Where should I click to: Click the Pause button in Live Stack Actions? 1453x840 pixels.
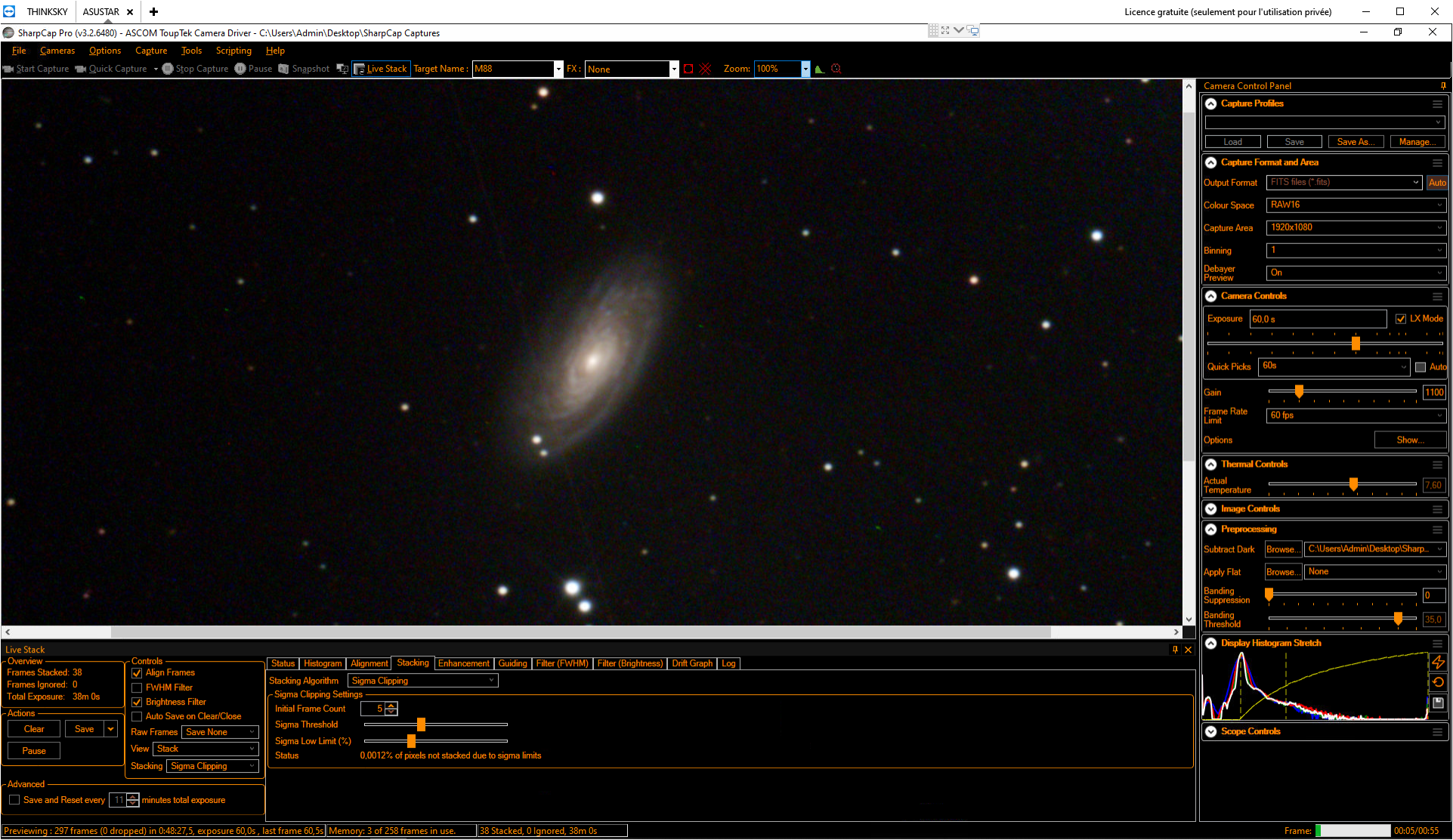click(34, 752)
